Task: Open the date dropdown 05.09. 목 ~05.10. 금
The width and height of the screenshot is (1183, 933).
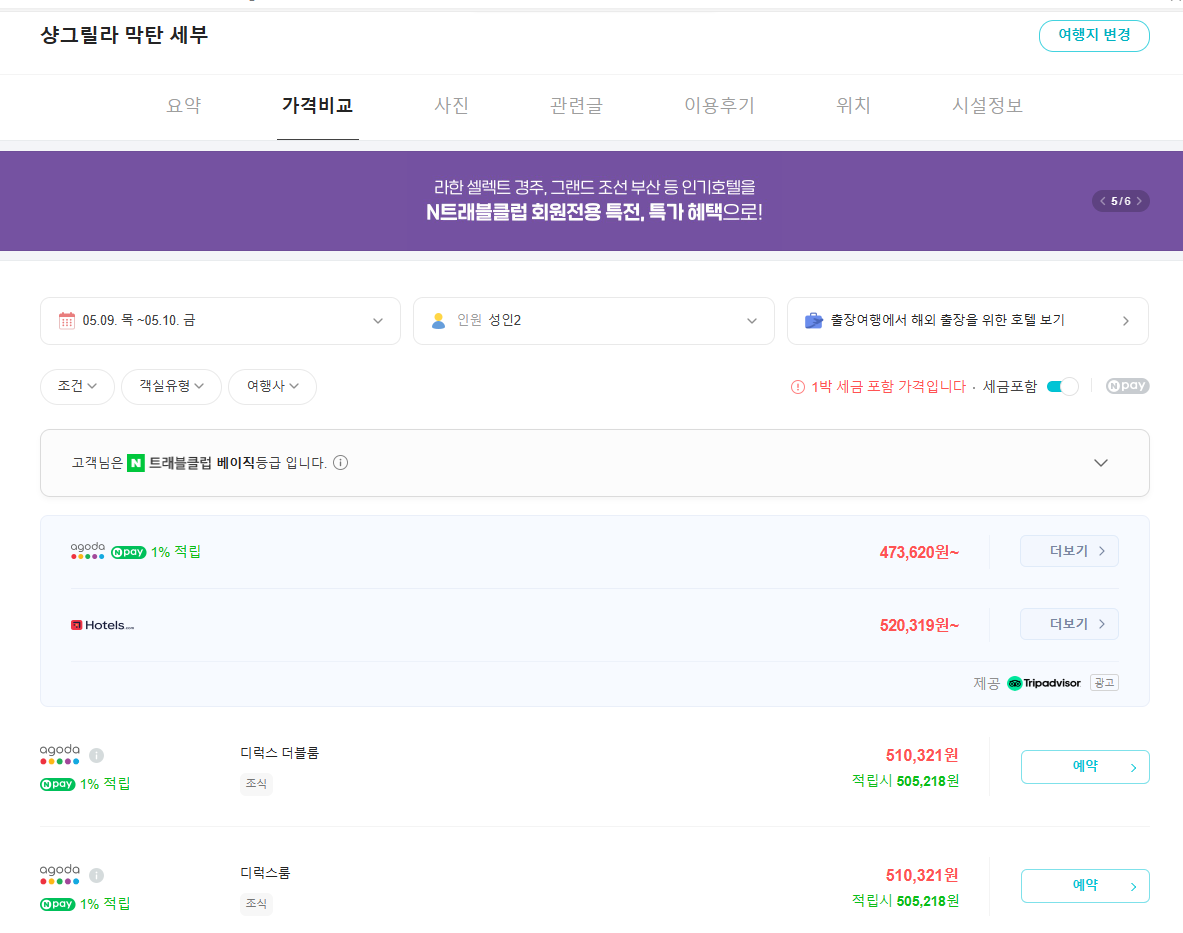Action: (x=220, y=321)
